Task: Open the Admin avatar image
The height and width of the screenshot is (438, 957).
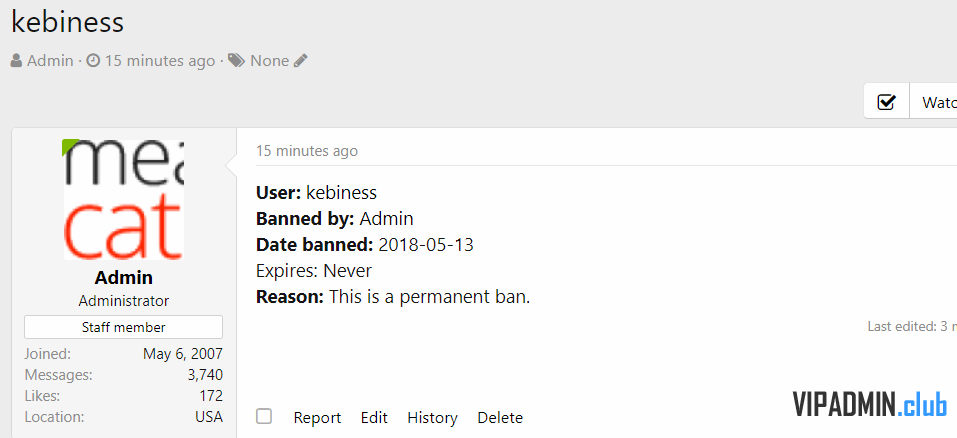Action: click(124, 199)
